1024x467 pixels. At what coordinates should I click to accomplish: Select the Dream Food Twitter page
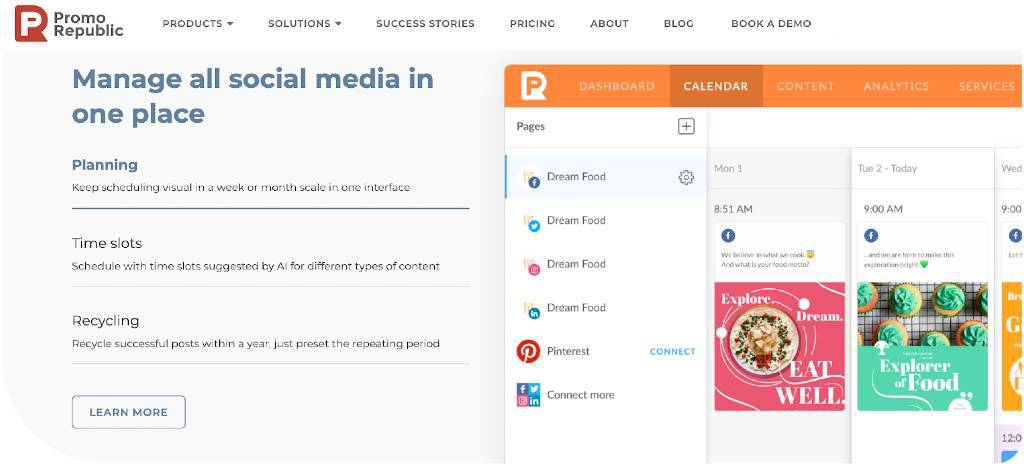[x=605, y=221]
